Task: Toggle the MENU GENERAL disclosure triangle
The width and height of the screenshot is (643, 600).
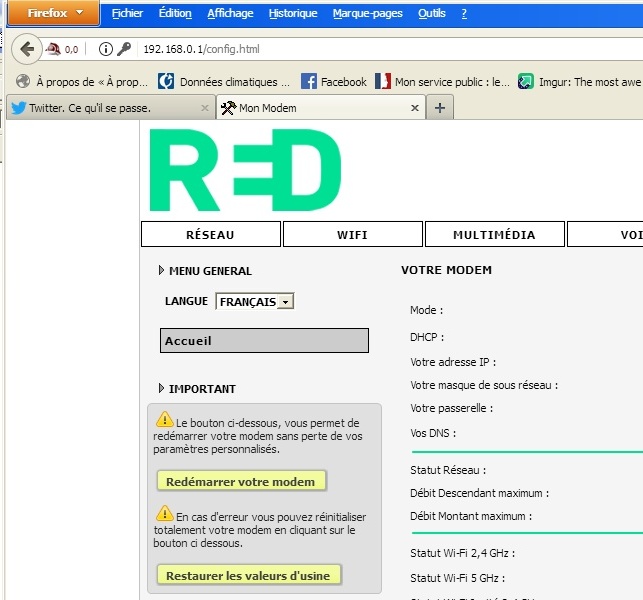Action: click(161, 270)
